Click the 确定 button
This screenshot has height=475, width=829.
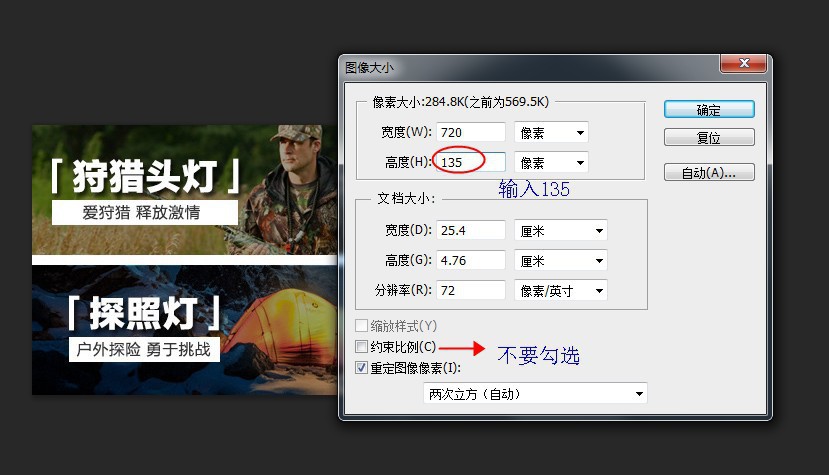pyautogui.click(x=709, y=109)
